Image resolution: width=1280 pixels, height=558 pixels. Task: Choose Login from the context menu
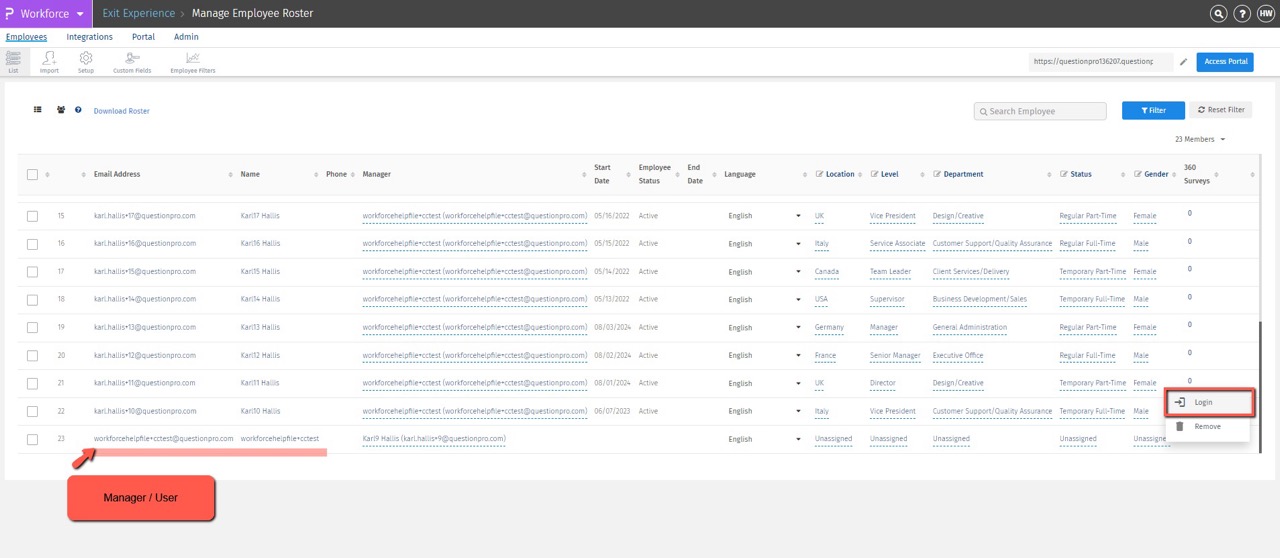[x=1209, y=402]
